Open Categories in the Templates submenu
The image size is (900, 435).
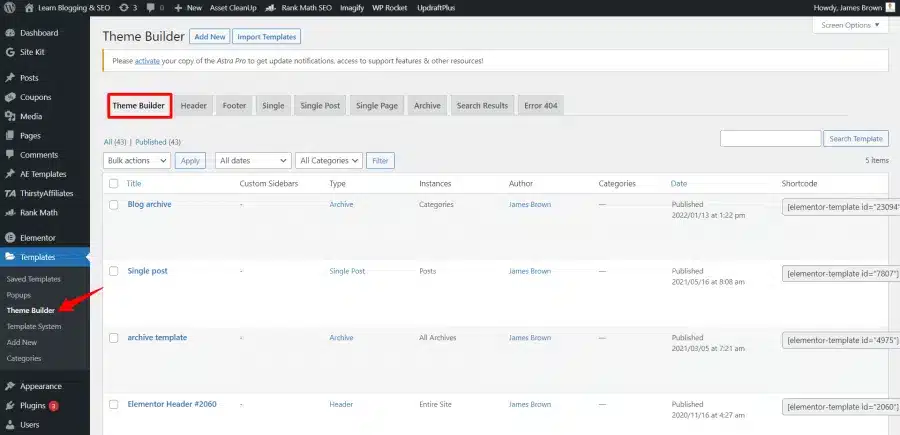(24, 358)
